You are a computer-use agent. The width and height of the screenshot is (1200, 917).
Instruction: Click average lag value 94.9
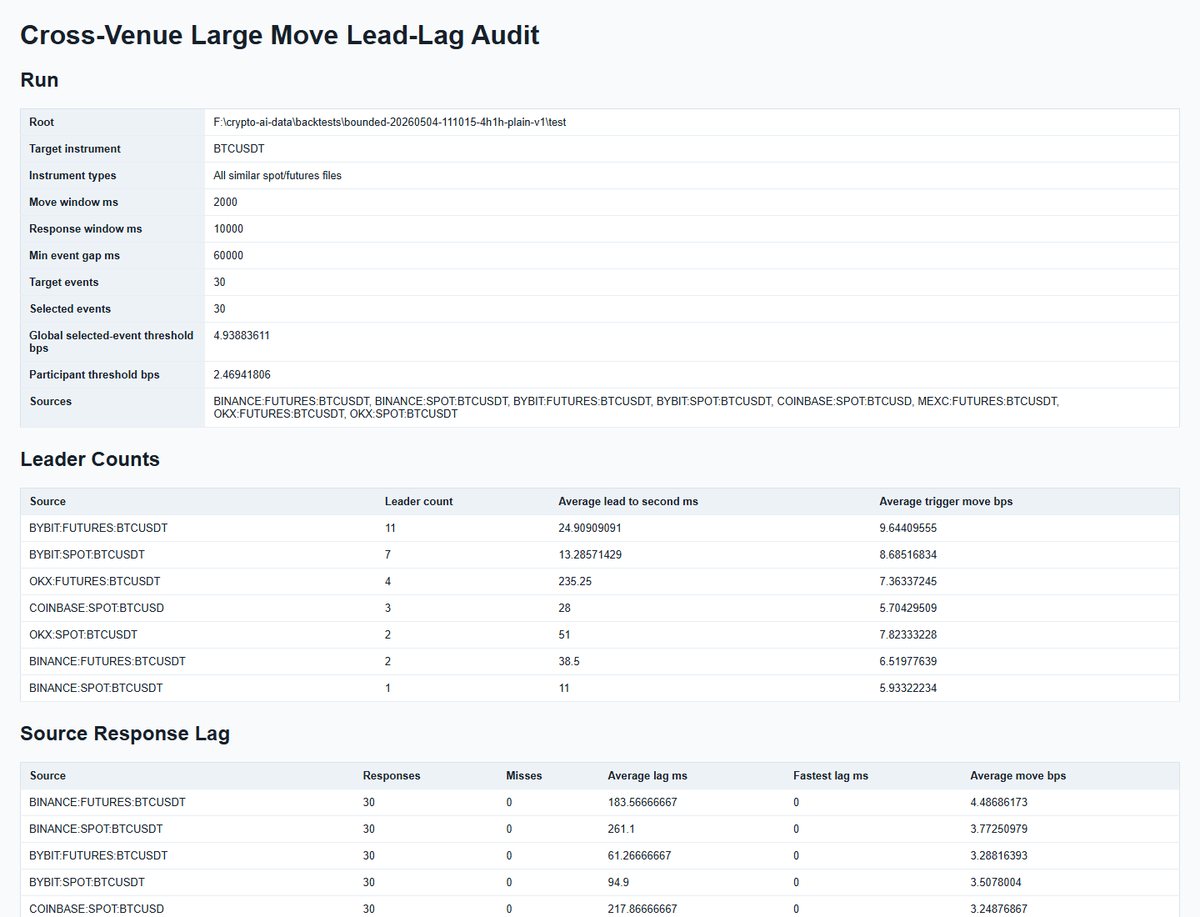pos(619,882)
